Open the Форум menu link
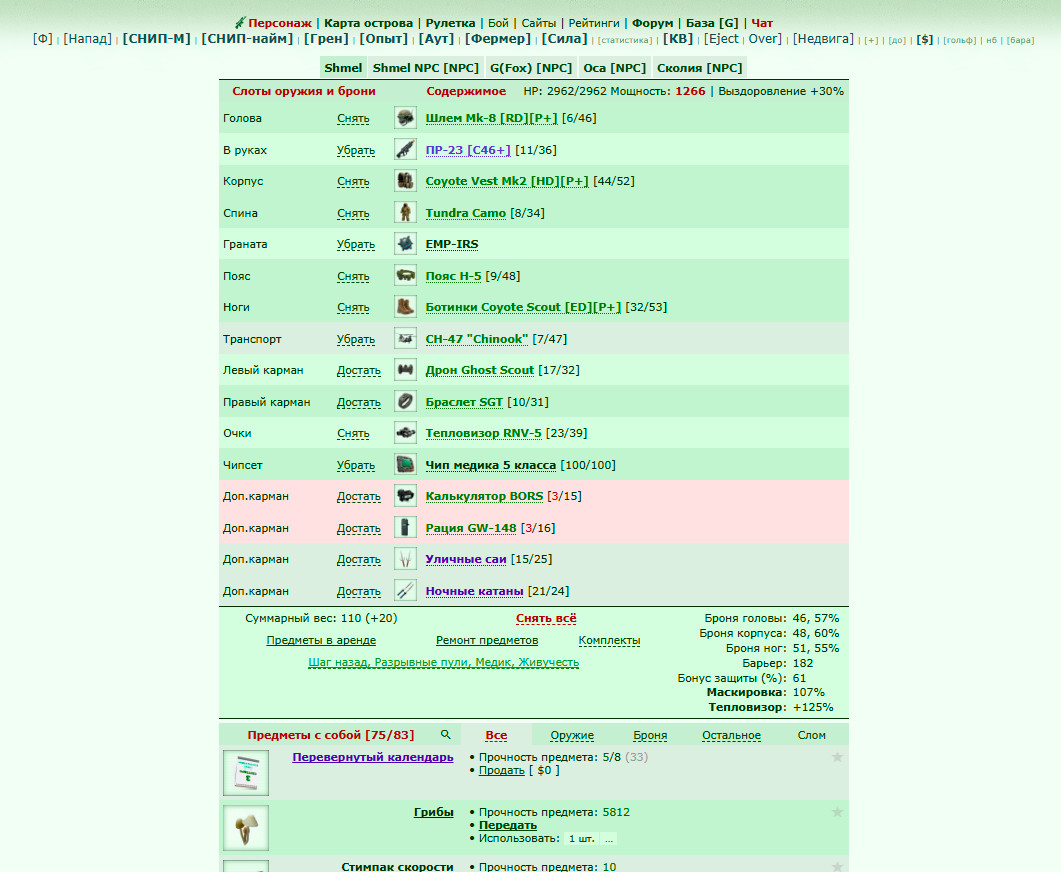Image resolution: width=1061 pixels, height=872 pixels. [x=652, y=23]
